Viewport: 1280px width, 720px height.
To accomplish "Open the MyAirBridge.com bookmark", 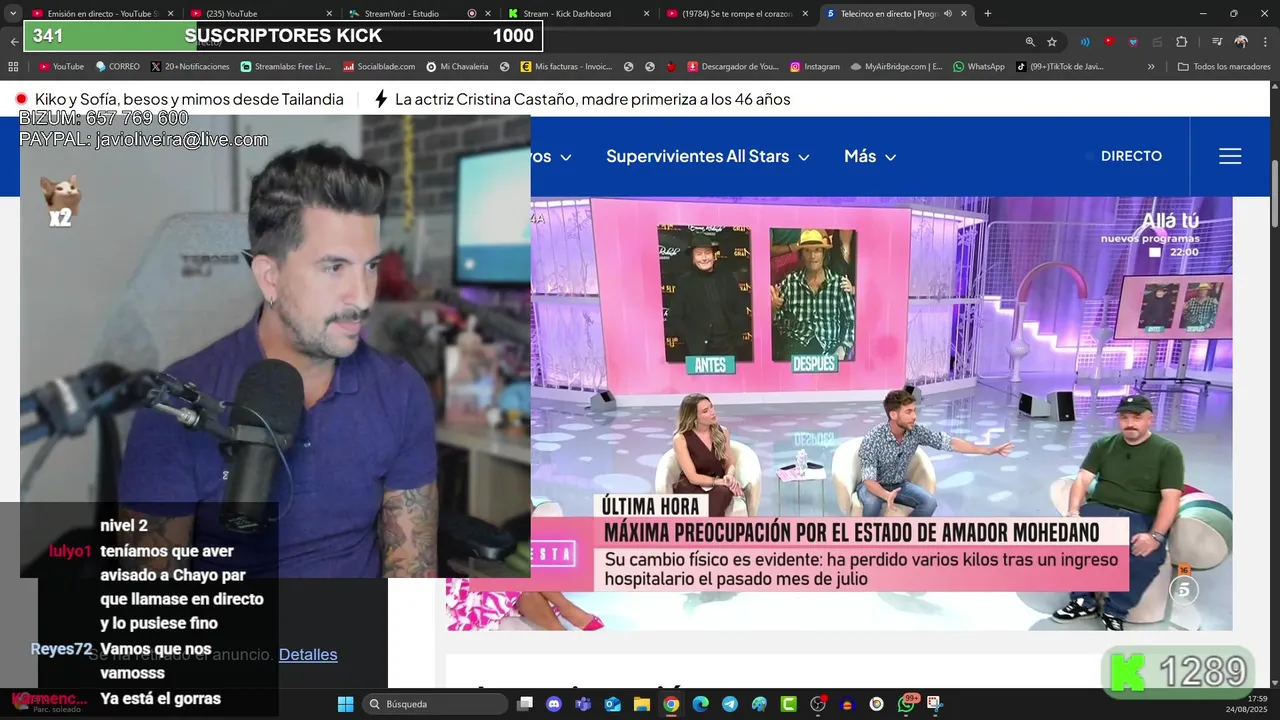I will coord(897,67).
